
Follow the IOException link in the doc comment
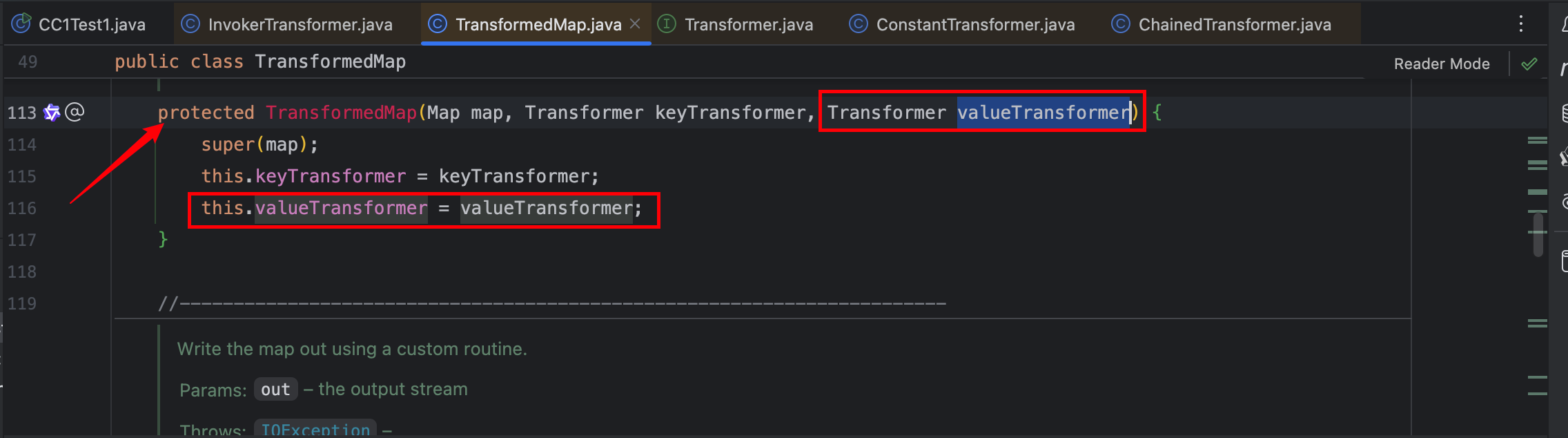click(315, 429)
